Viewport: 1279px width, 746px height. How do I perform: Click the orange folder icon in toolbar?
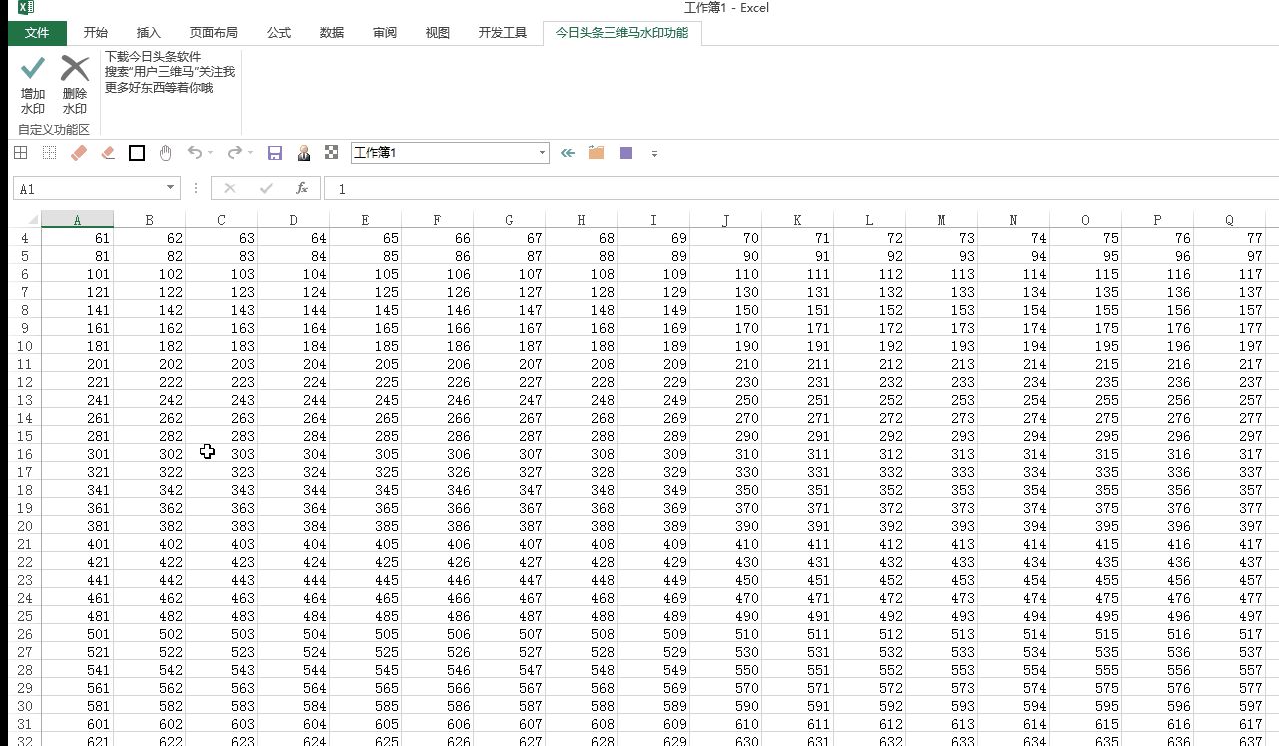597,153
